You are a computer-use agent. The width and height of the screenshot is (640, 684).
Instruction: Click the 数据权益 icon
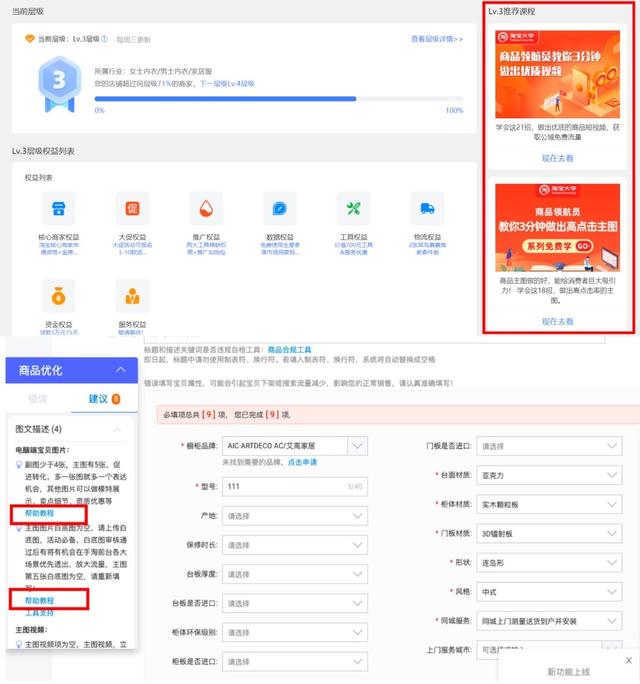click(280, 209)
